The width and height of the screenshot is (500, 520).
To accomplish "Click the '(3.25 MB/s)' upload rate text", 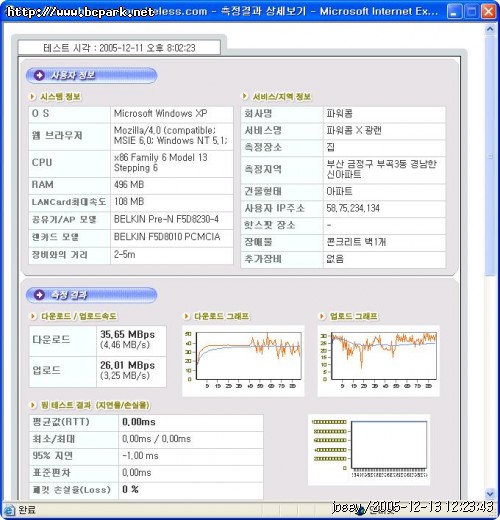I will tap(125, 376).
